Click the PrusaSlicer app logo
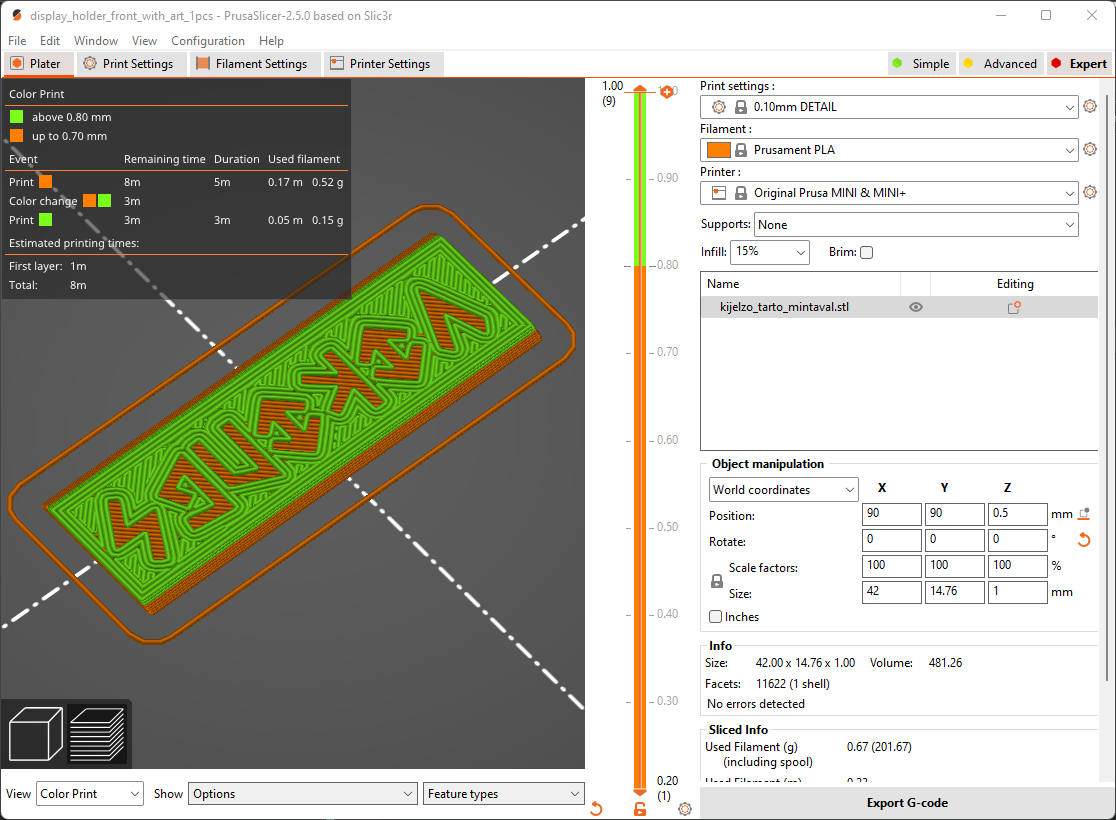The height and width of the screenshot is (820, 1116). click(x=16, y=15)
